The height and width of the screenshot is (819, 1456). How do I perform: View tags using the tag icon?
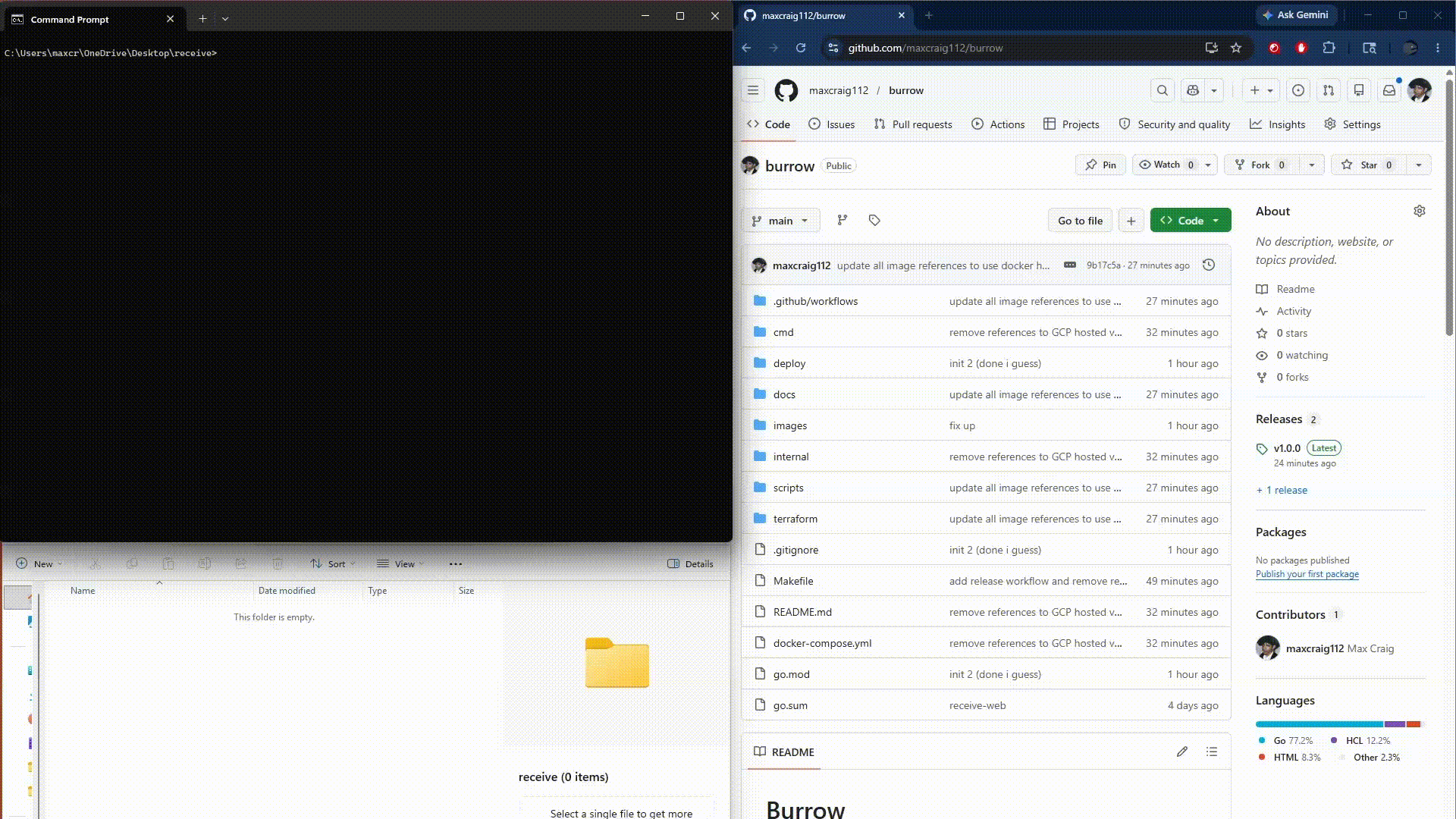(874, 220)
